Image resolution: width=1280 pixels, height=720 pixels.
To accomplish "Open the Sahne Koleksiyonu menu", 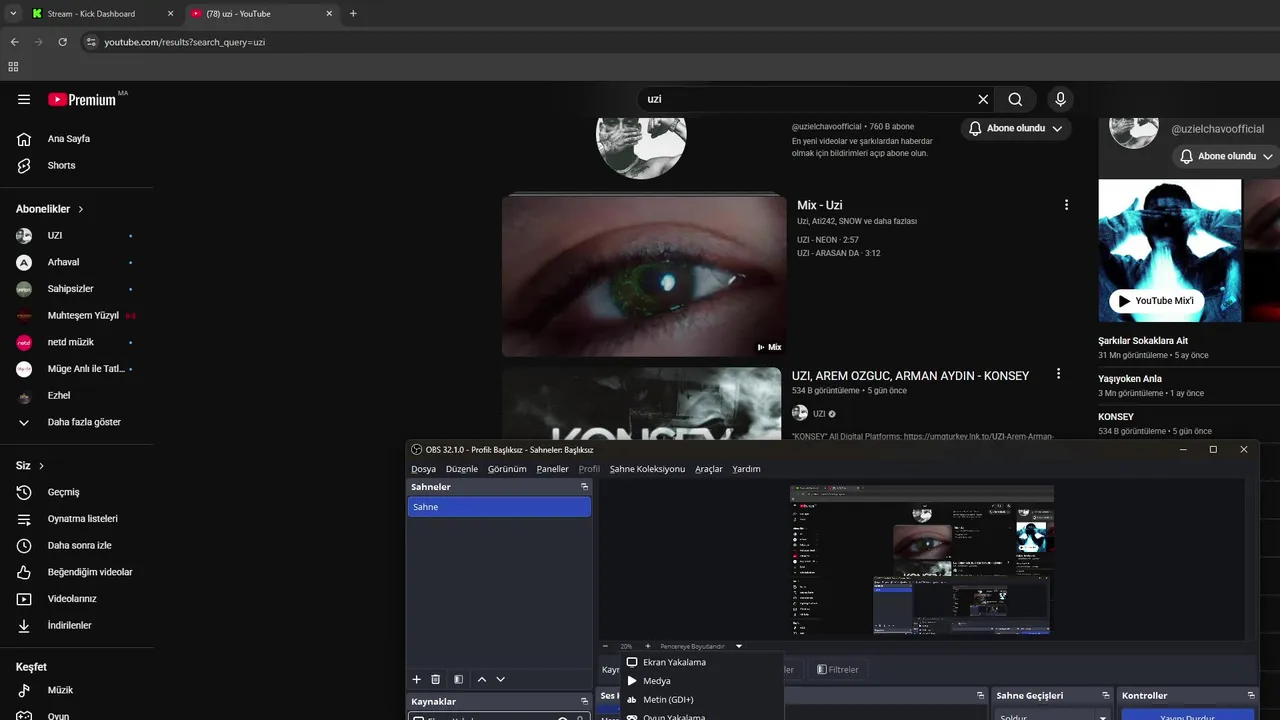I will click(647, 469).
